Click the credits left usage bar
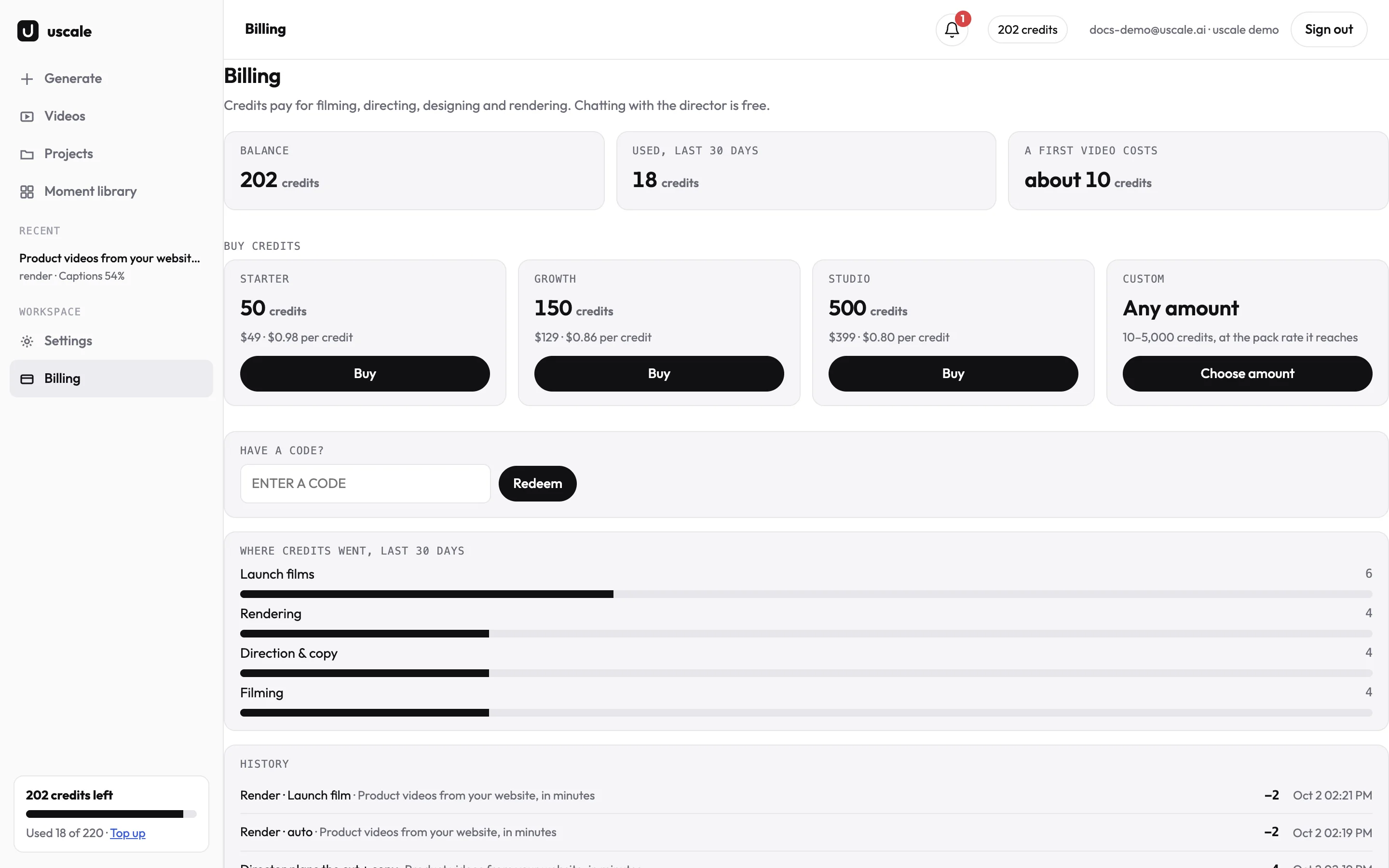This screenshot has width=1389, height=868. tap(111, 814)
